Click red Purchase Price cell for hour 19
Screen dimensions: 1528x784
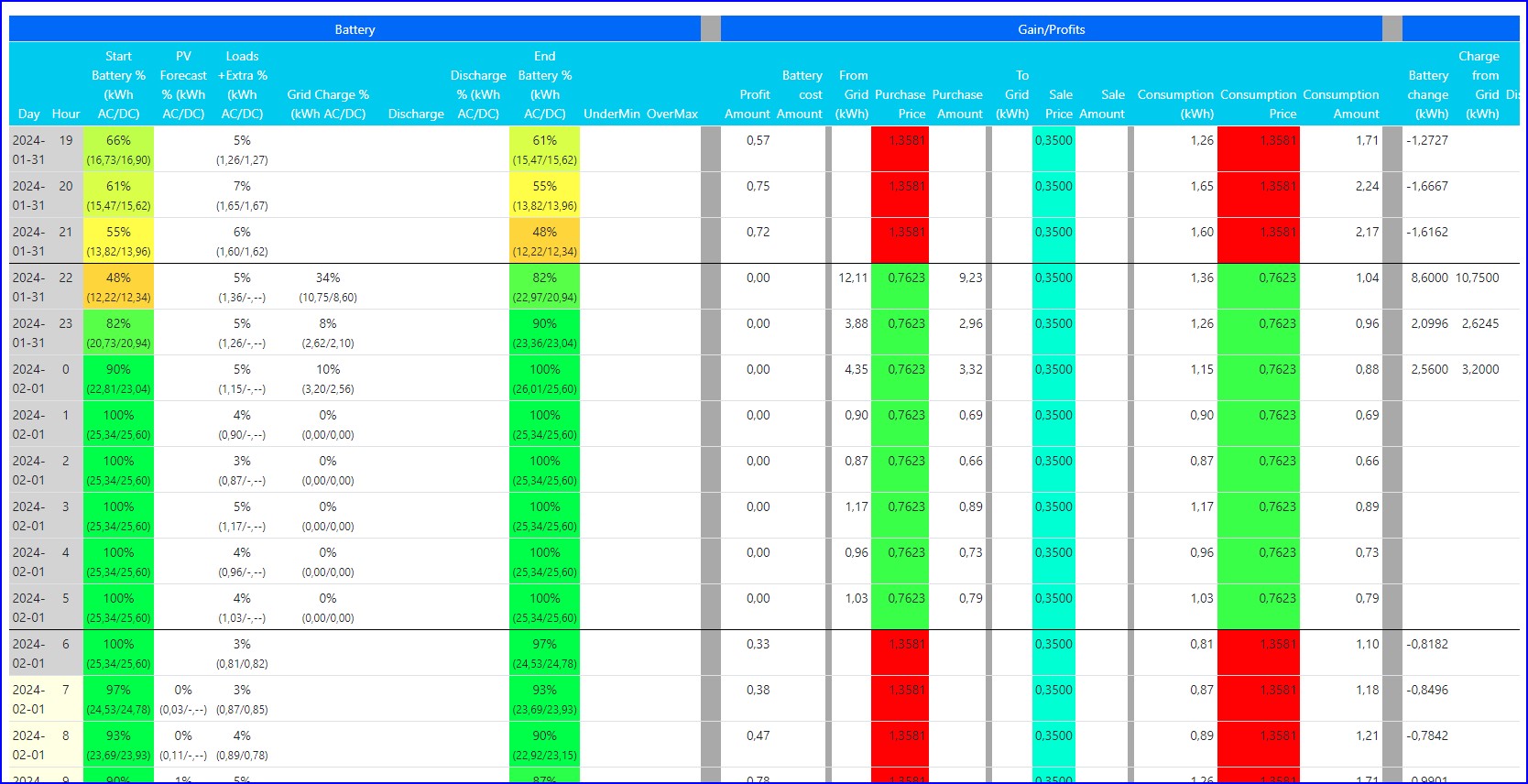pyautogui.click(x=900, y=148)
